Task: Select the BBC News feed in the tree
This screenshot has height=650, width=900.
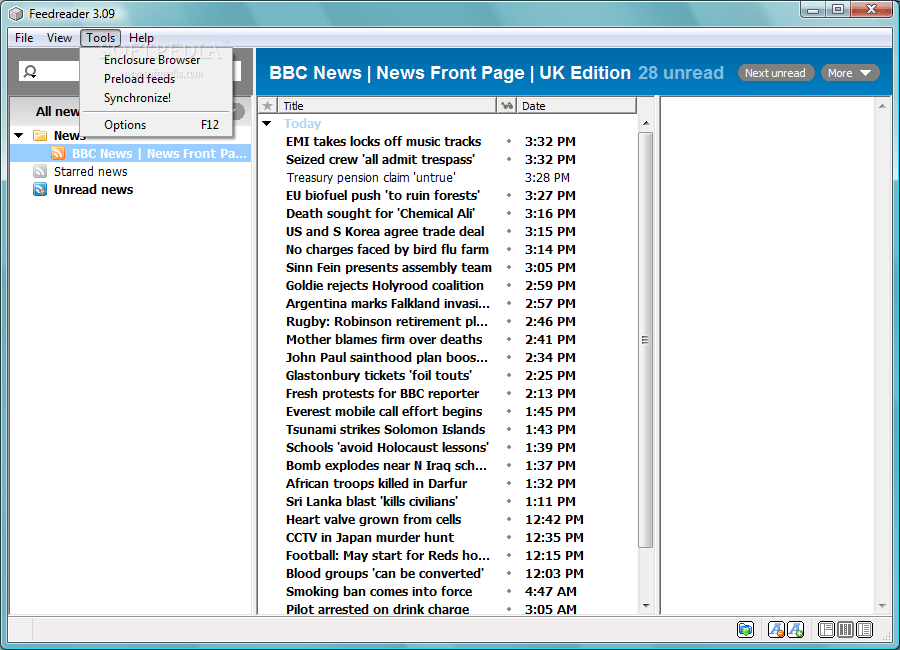Action: (x=159, y=153)
